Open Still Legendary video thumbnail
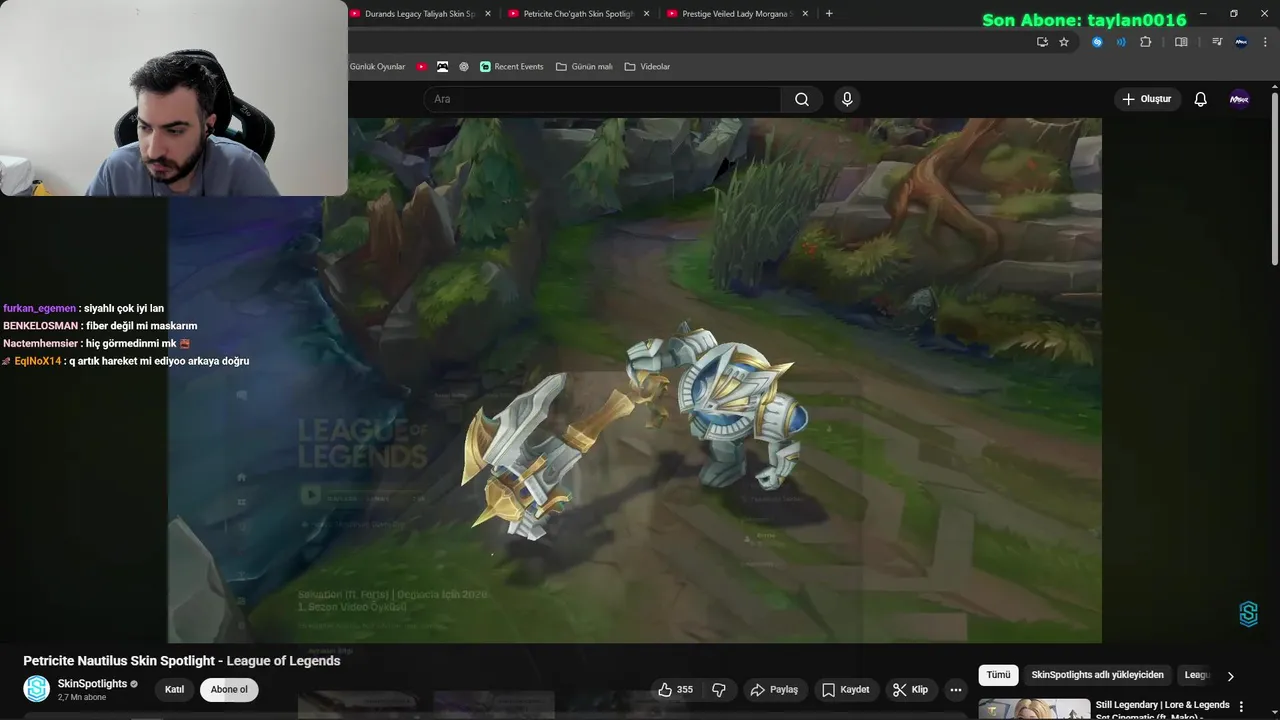1280x720 pixels. (1034, 709)
